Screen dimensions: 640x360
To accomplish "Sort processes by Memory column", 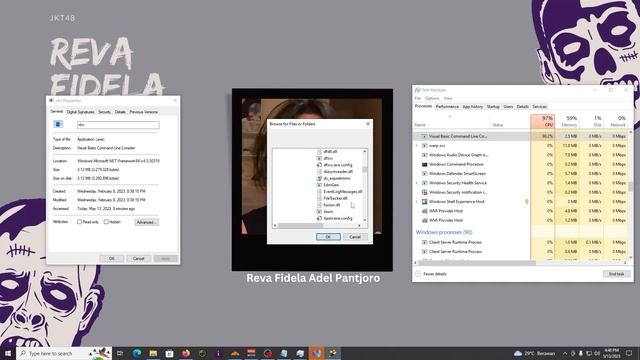I will 568,121.
